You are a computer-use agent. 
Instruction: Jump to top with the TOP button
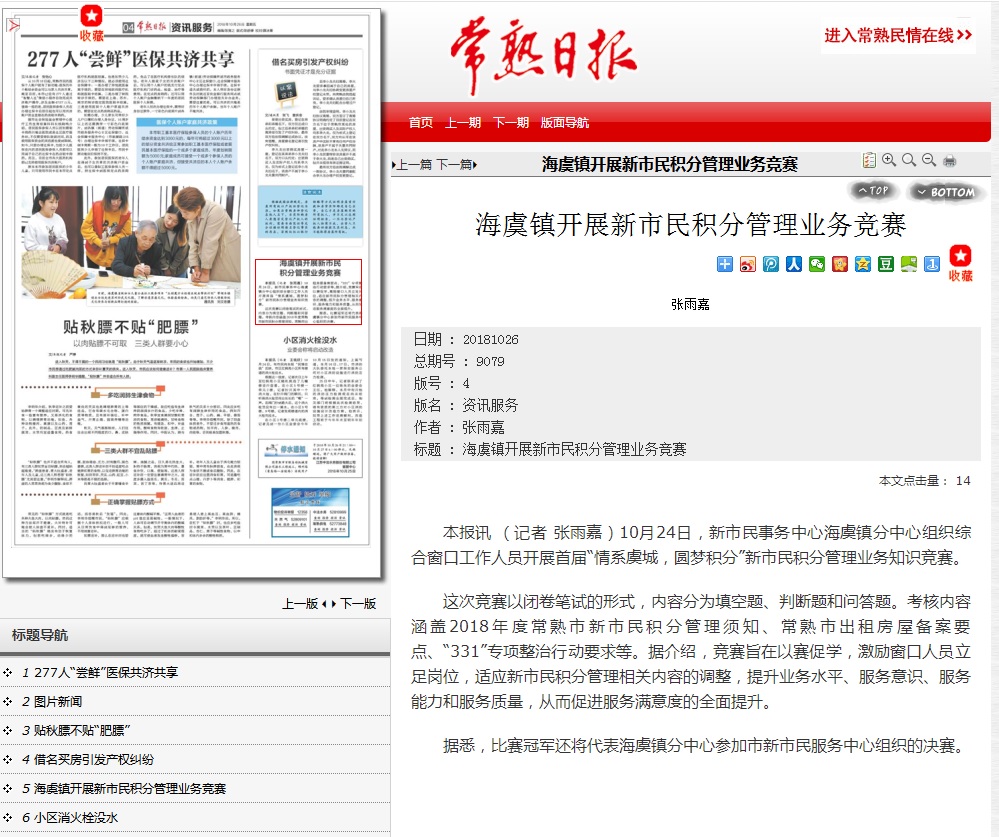pos(872,190)
